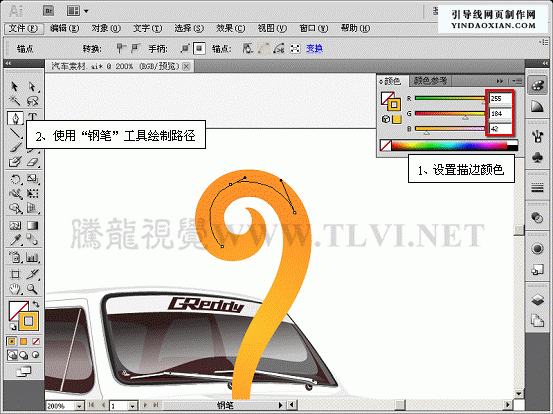Screen dimensions: 553x414
Task: Convert selected anchor to corner button
Action: click(x=121, y=48)
